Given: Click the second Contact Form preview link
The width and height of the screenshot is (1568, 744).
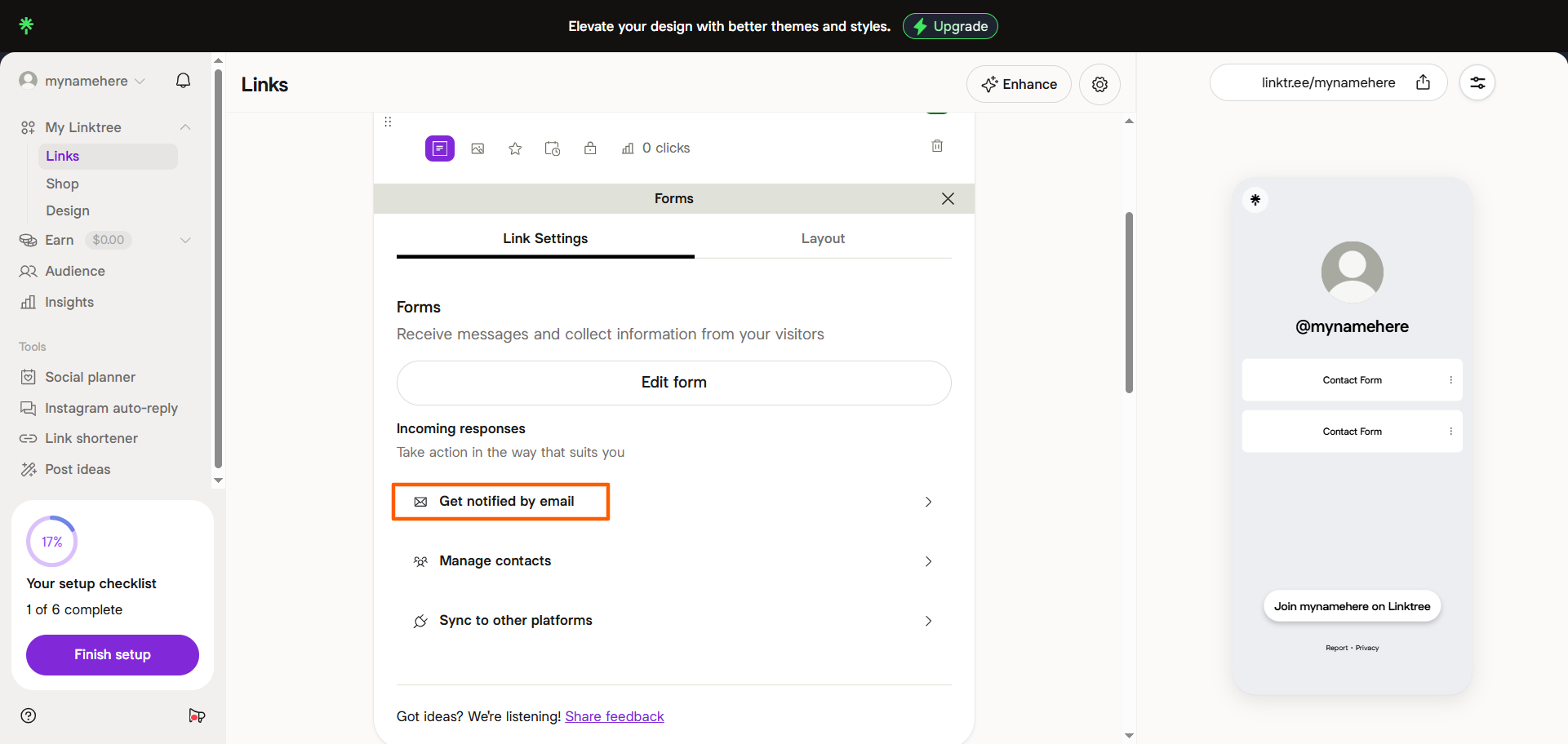Looking at the screenshot, I should (1353, 432).
